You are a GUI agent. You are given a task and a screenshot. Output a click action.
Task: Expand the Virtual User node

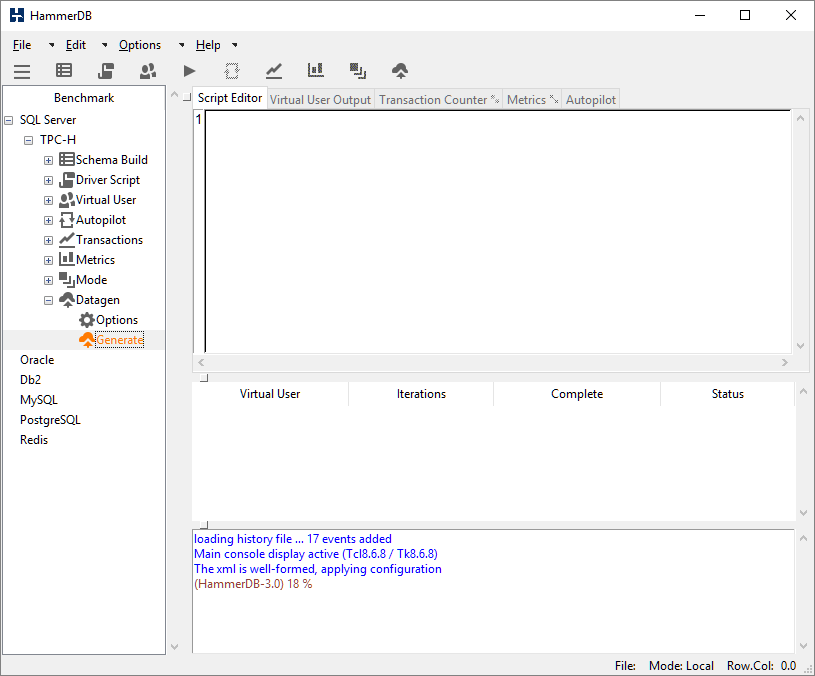[x=48, y=201]
